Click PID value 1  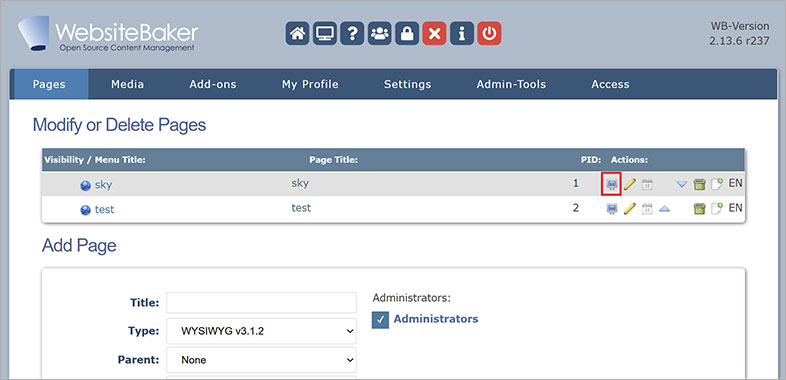(x=576, y=183)
